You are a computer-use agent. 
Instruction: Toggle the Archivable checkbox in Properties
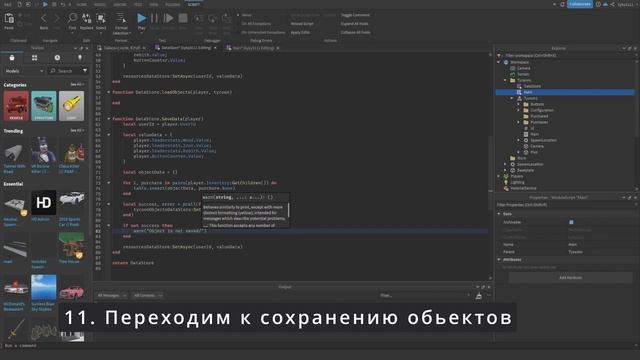pyautogui.click(x=571, y=222)
